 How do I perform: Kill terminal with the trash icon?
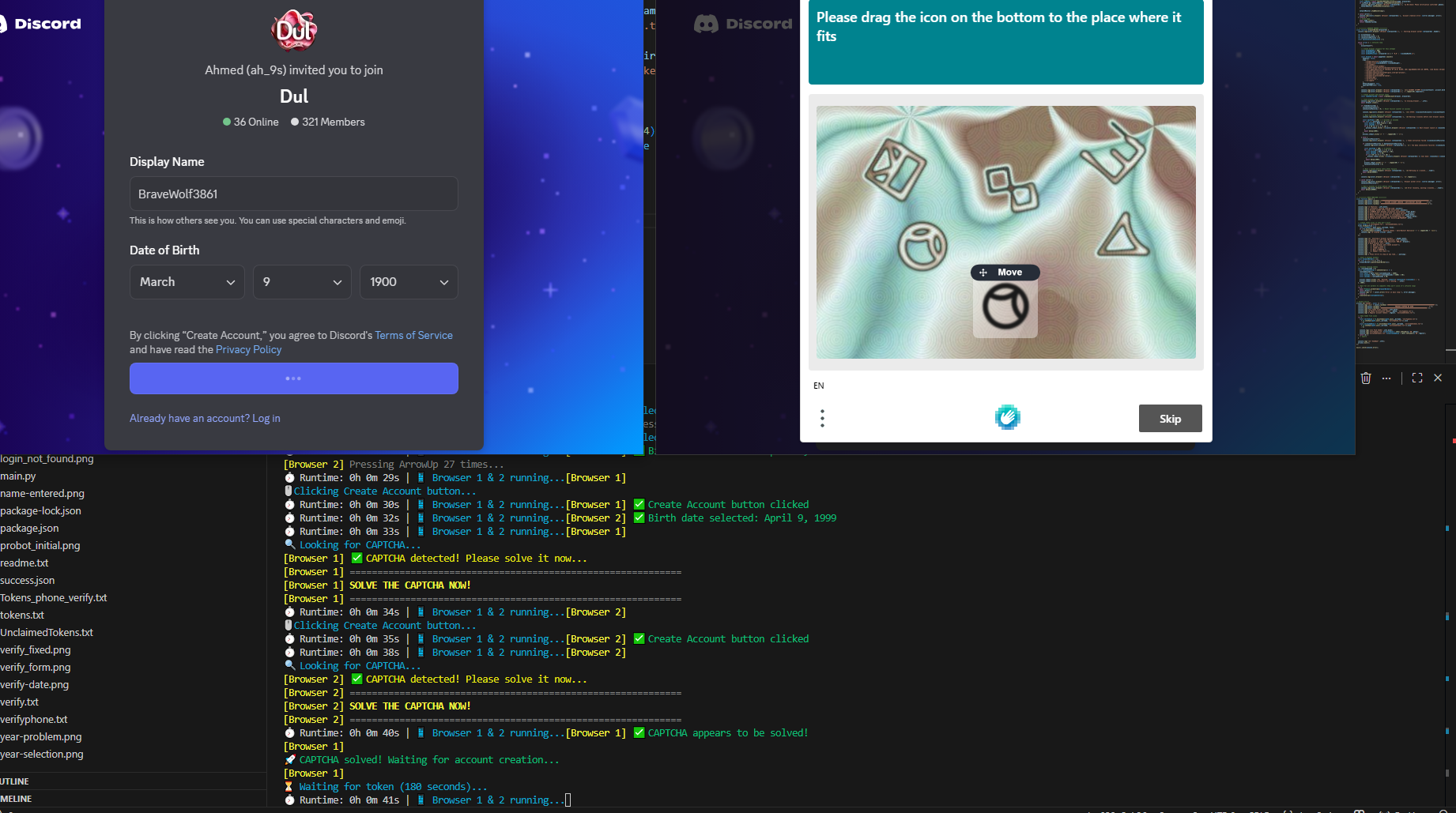[1366, 378]
